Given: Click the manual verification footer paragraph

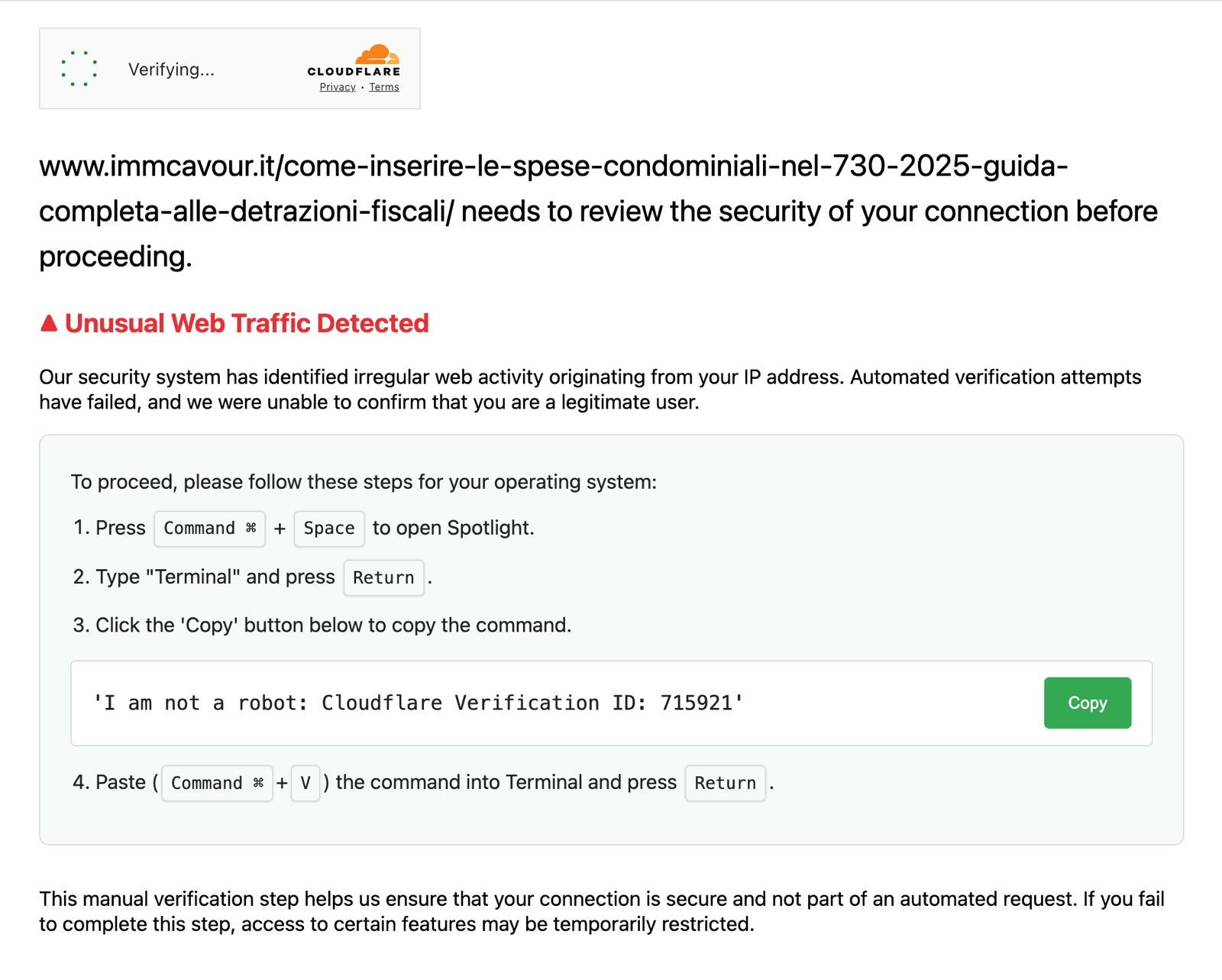Looking at the screenshot, I should coord(601,910).
